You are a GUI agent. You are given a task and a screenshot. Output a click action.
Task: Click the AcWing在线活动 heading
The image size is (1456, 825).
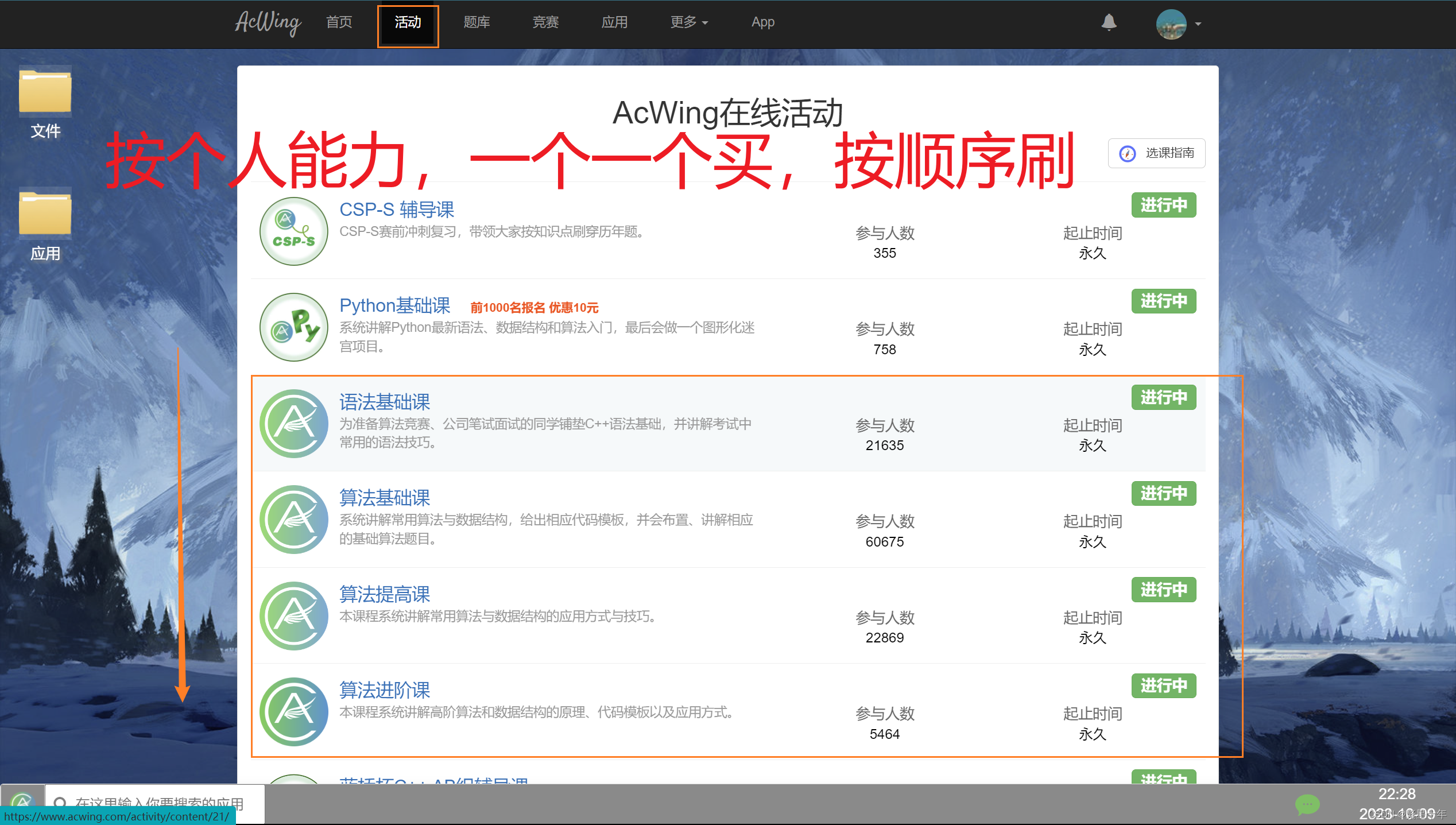tap(727, 113)
